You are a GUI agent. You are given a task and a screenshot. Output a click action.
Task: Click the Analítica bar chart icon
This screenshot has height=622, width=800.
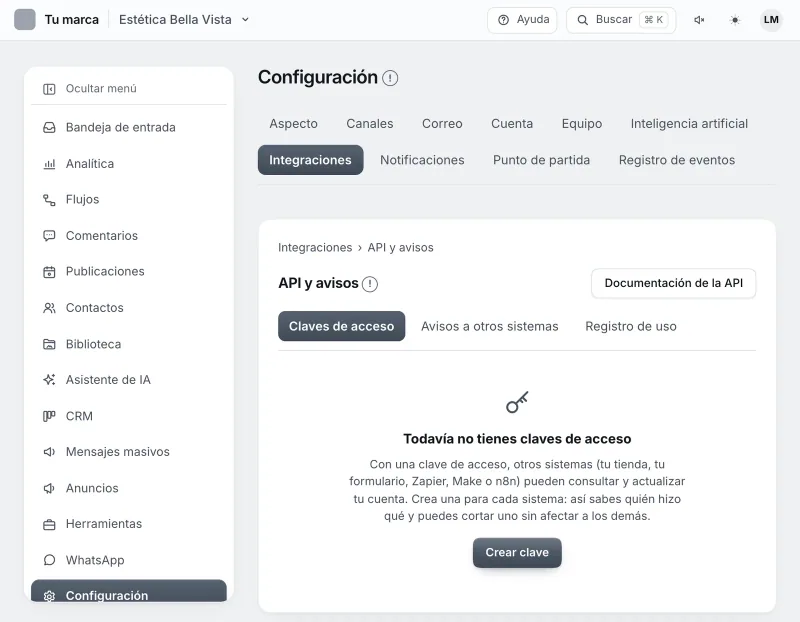(49, 164)
